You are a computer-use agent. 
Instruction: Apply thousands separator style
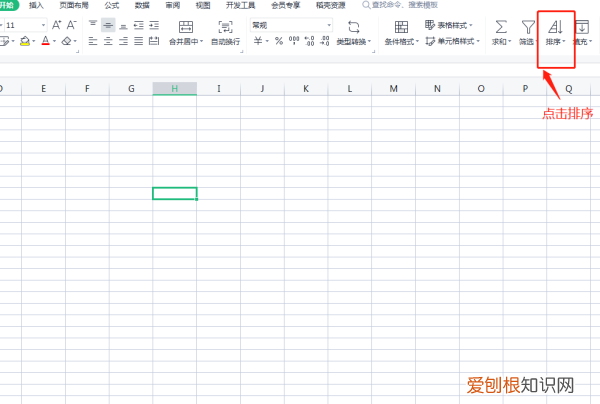pos(294,41)
